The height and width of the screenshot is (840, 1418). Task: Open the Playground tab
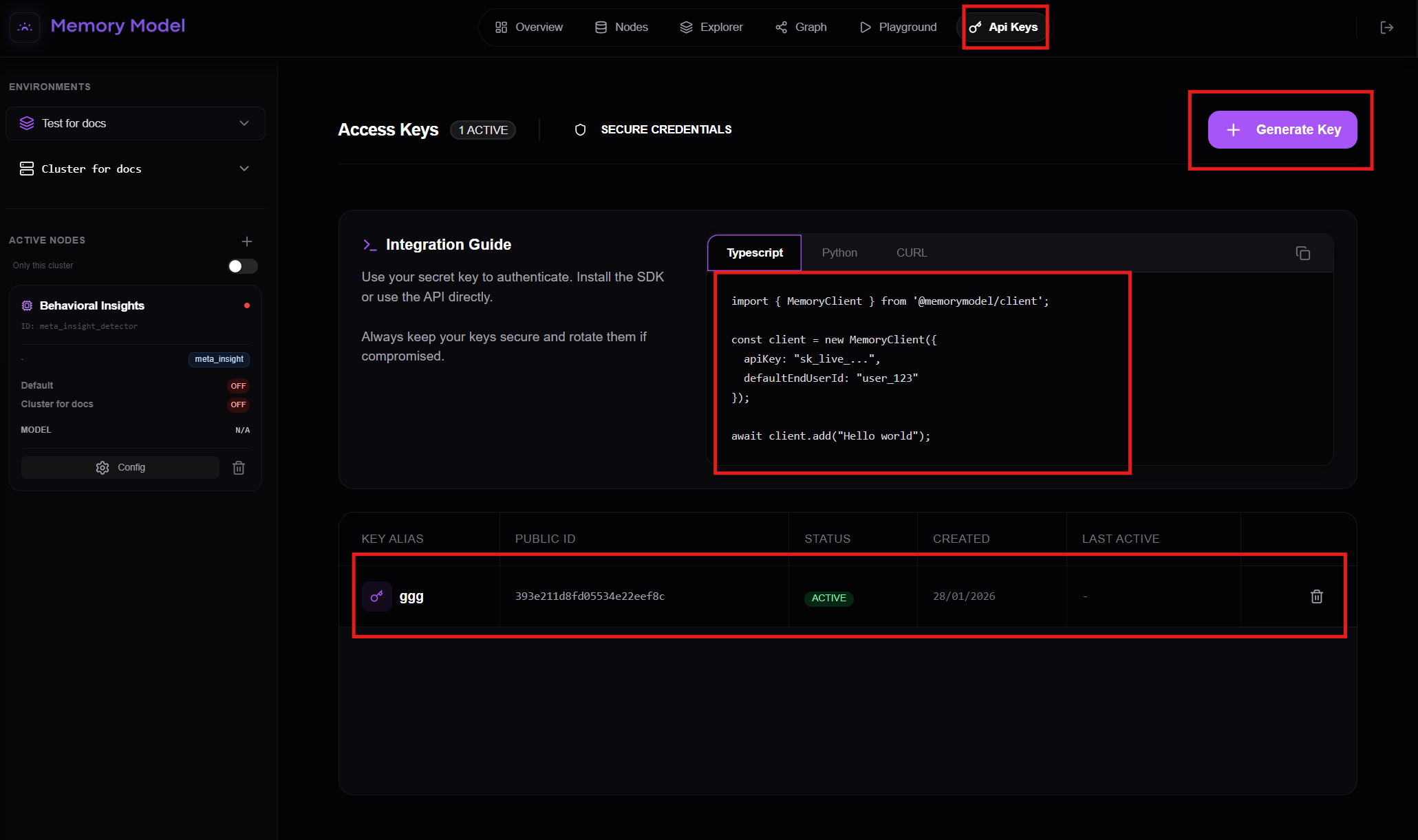(x=898, y=27)
